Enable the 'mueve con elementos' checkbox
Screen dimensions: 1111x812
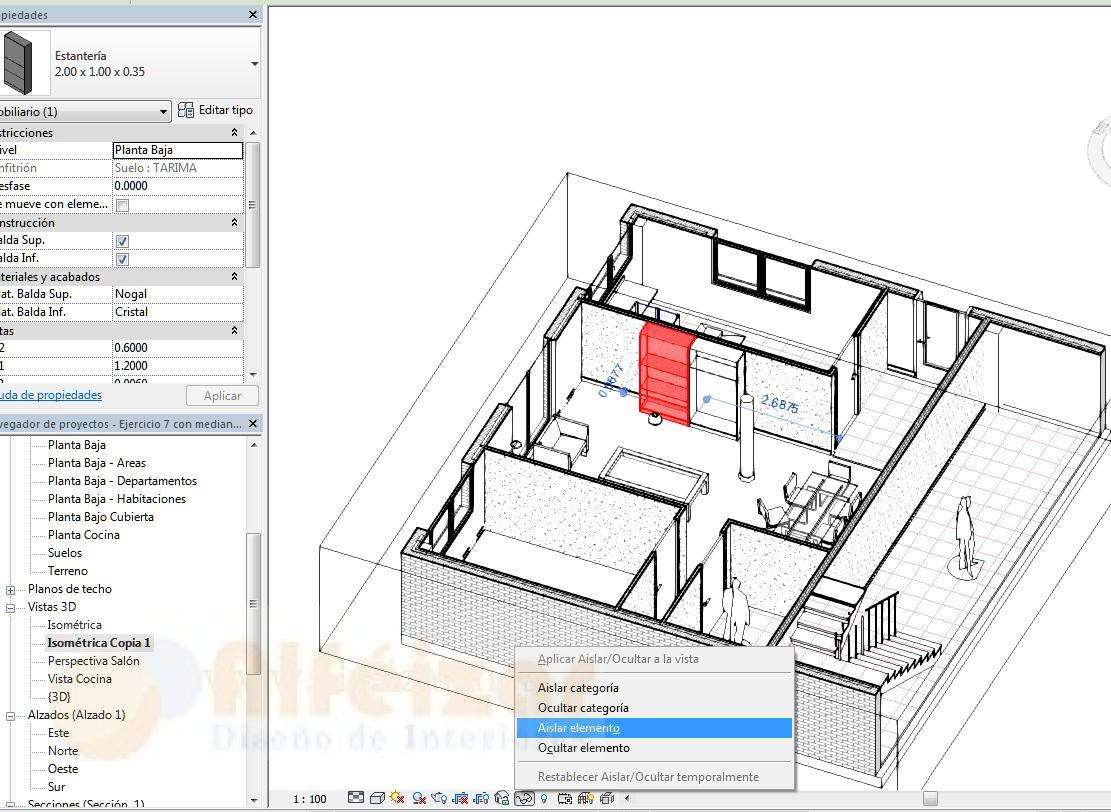123,205
